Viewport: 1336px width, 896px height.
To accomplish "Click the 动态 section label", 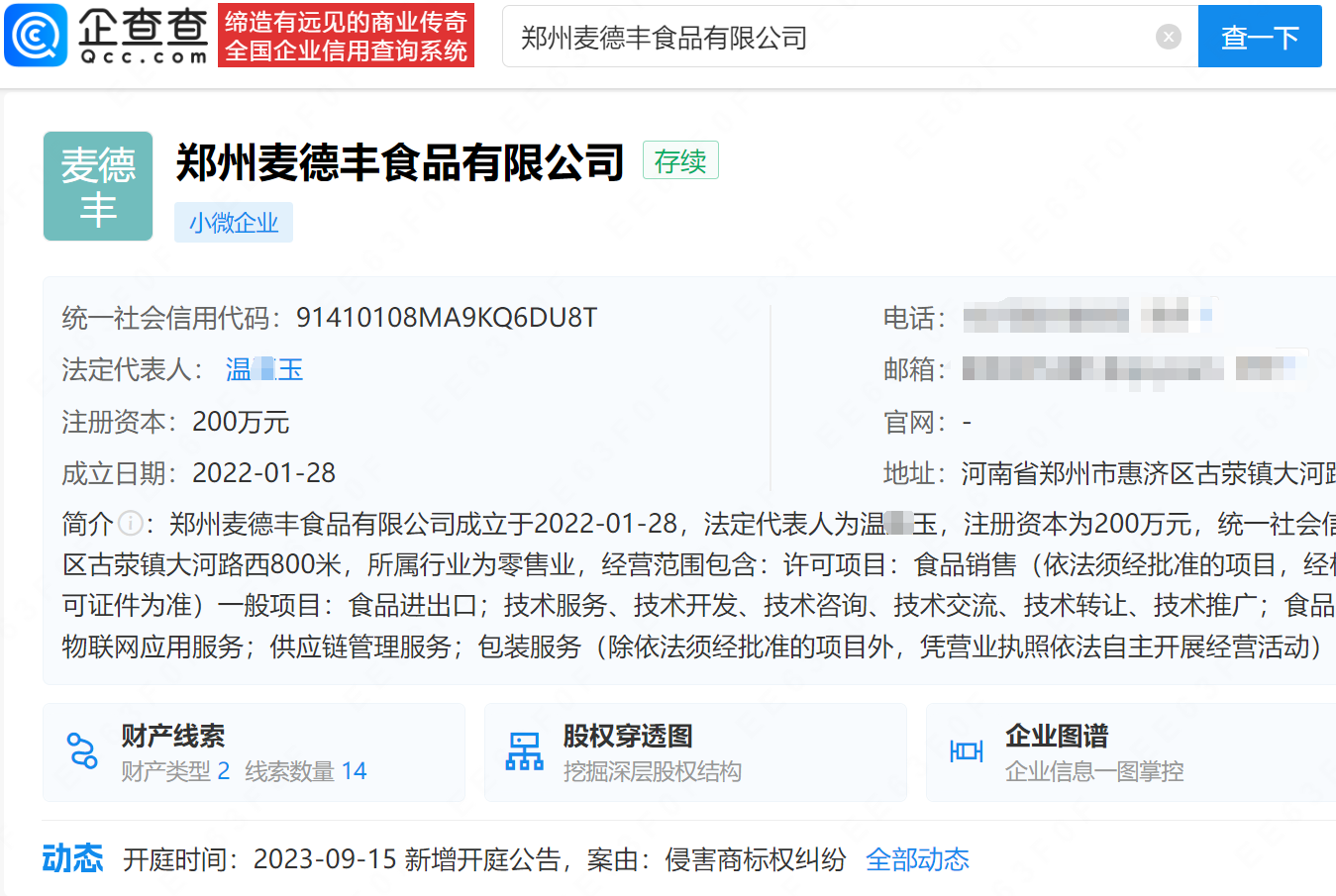I will point(72,858).
